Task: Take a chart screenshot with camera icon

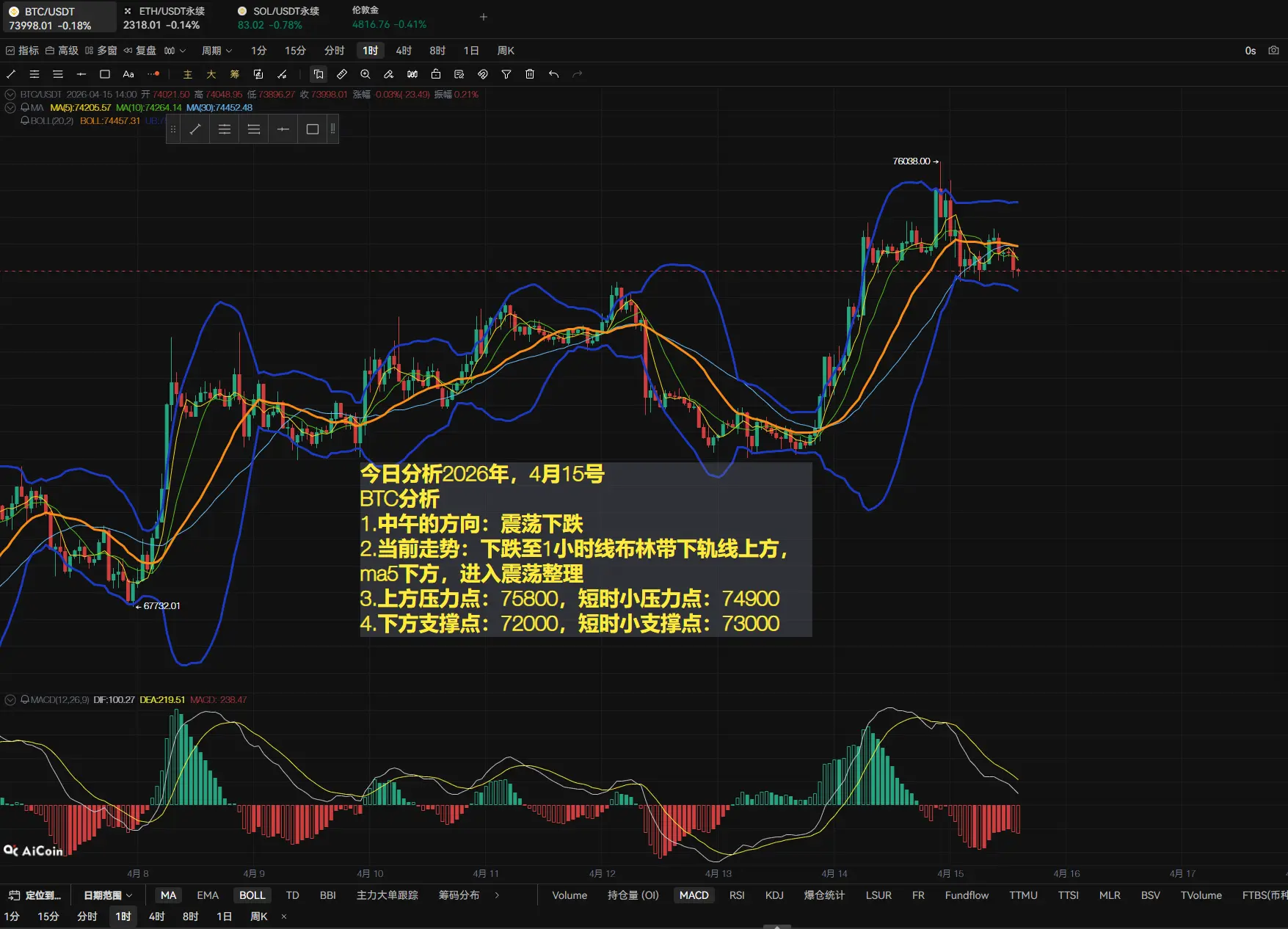Action: pyautogui.click(x=1274, y=51)
